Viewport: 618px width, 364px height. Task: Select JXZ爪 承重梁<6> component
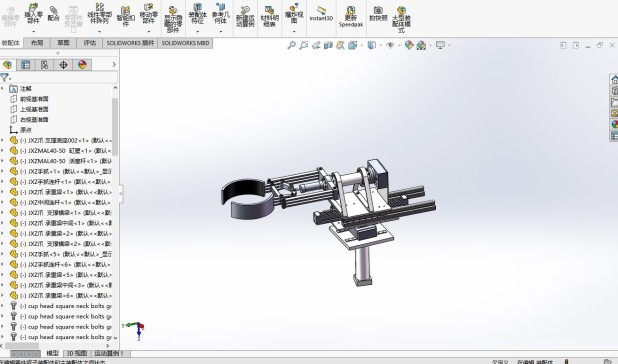pyautogui.click(x=61, y=295)
